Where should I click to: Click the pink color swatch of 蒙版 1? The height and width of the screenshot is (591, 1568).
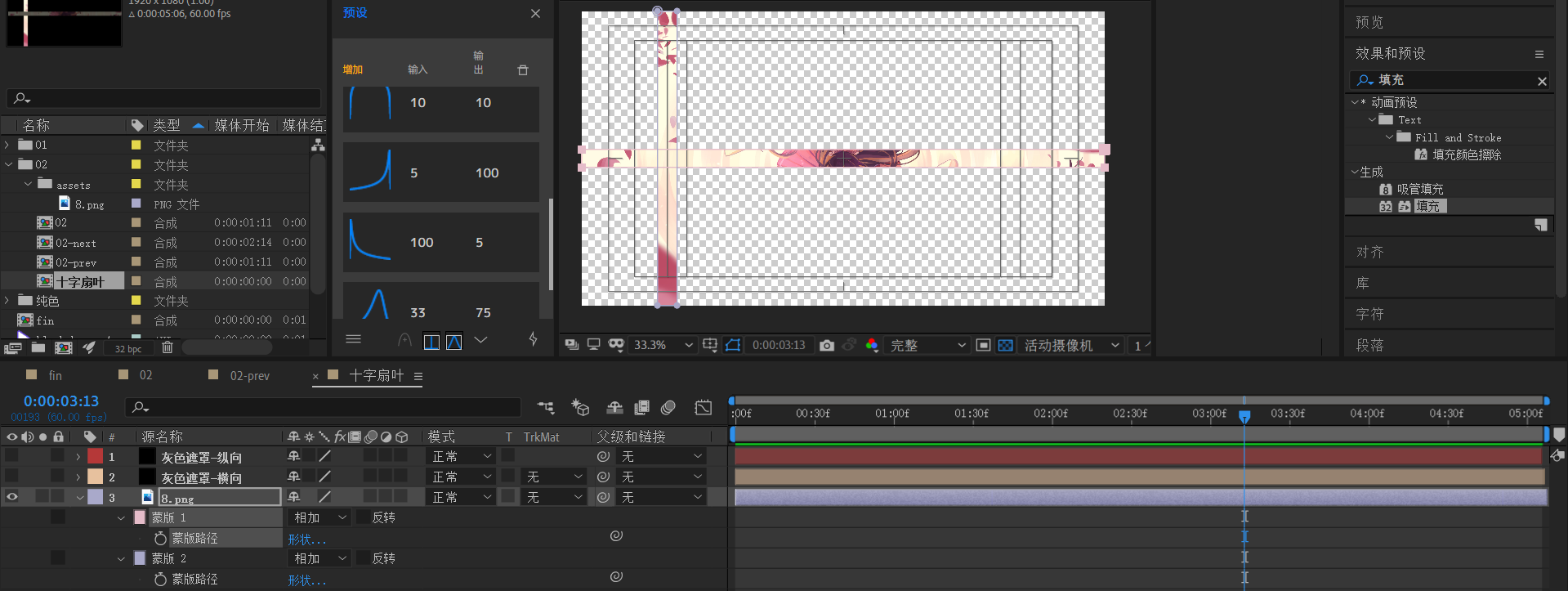(140, 517)
